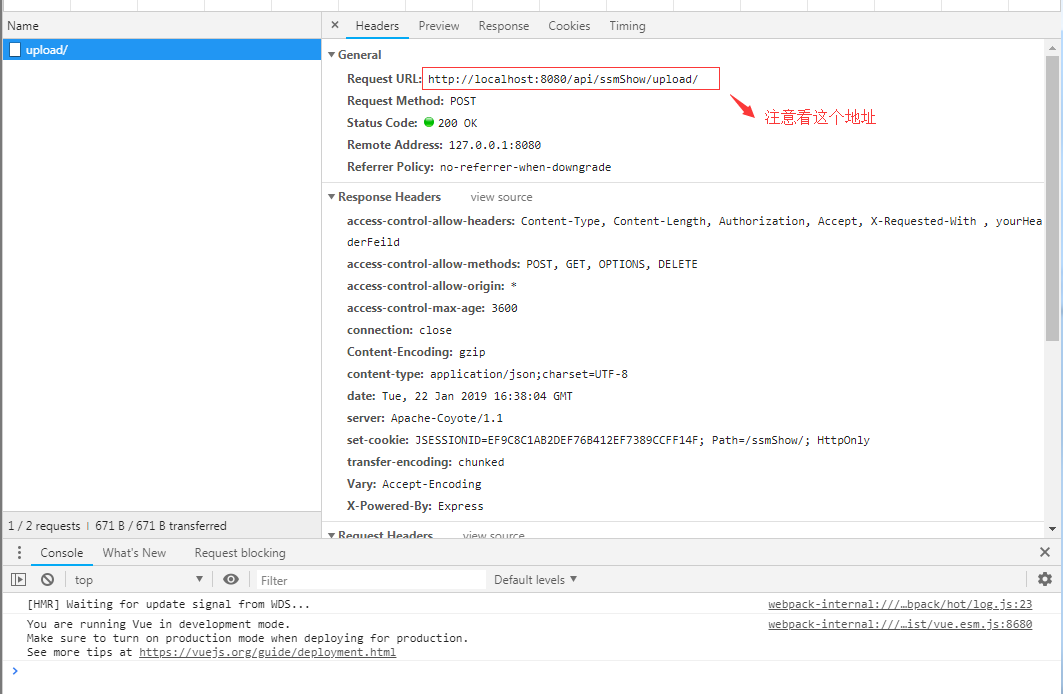This screenshot has width=1063, height=694.
Task: Open the Default levels dropdown
Action: pos(535,579)
